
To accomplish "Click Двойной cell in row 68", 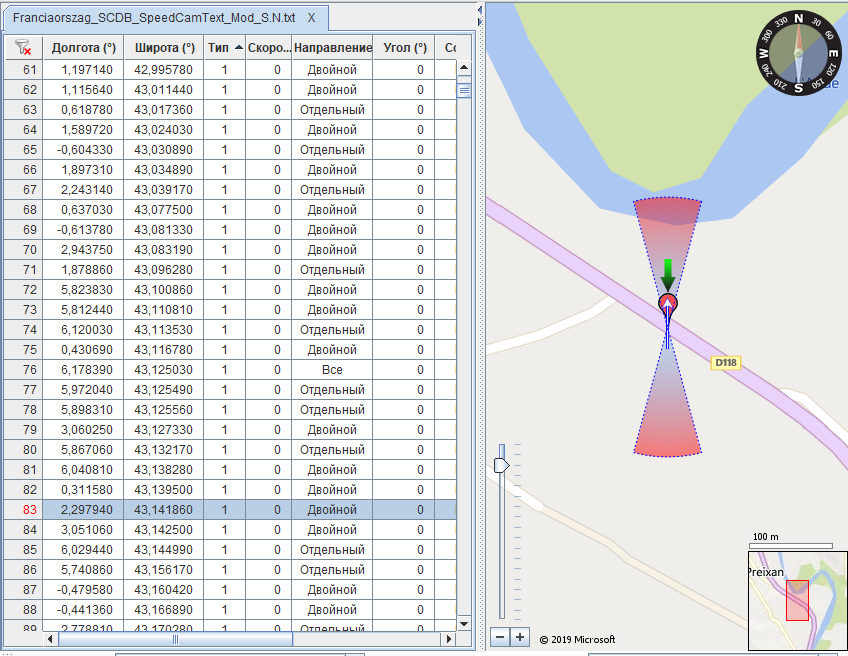I will [x=332, y=210].
